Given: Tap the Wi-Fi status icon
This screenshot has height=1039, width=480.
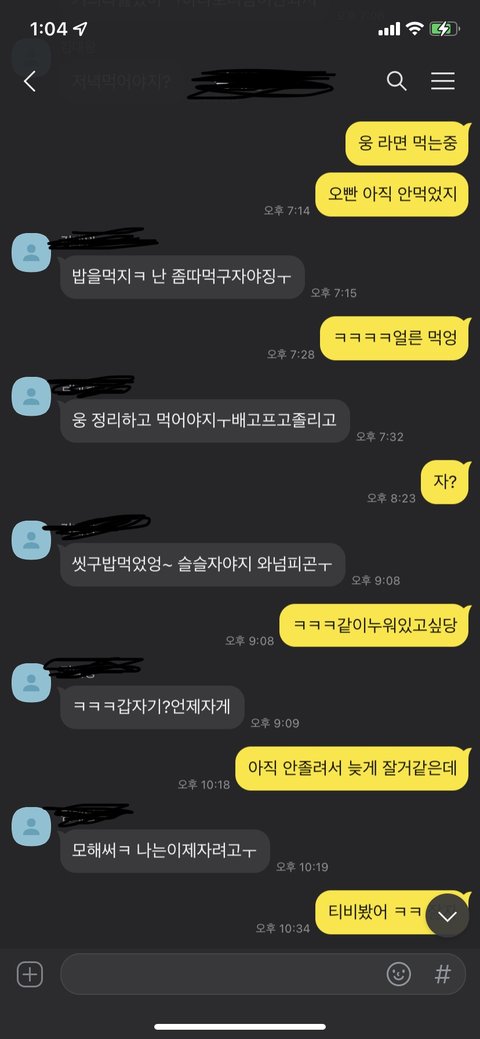Looking at the screenshot, I should click(x=415, y=28).
